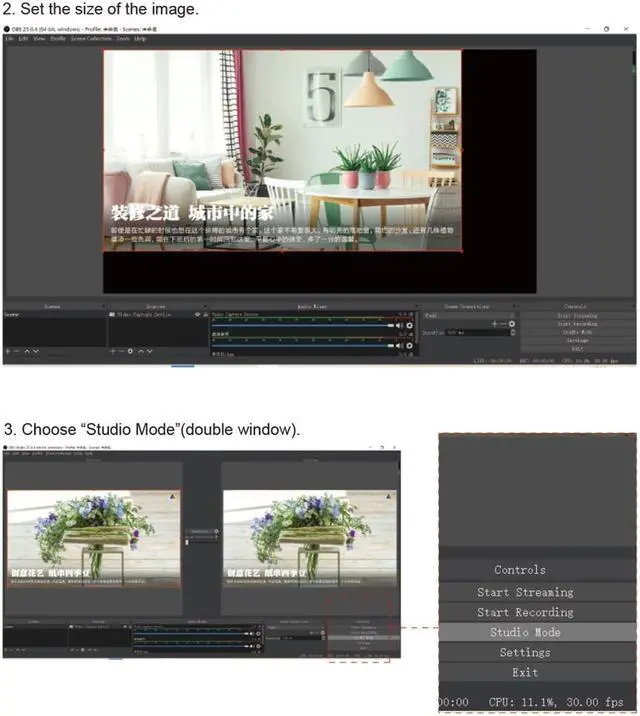The image size is (640, 716).
Task: Move scene down arrow in upper window's Scenes panel
Action: pyautogui.click(x=37, y=351)
